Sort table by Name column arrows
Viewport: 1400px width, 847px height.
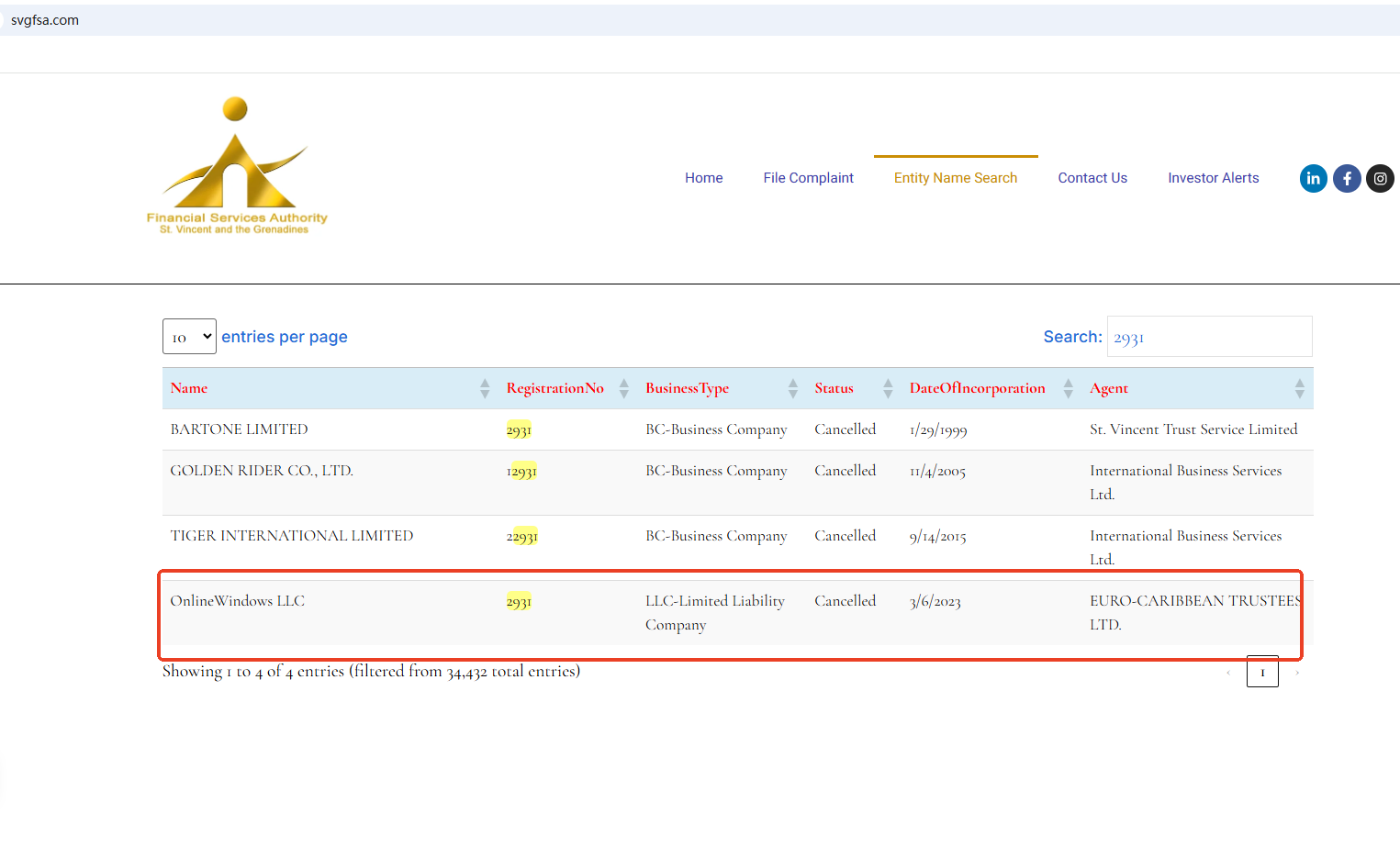[x=485, y=388]
